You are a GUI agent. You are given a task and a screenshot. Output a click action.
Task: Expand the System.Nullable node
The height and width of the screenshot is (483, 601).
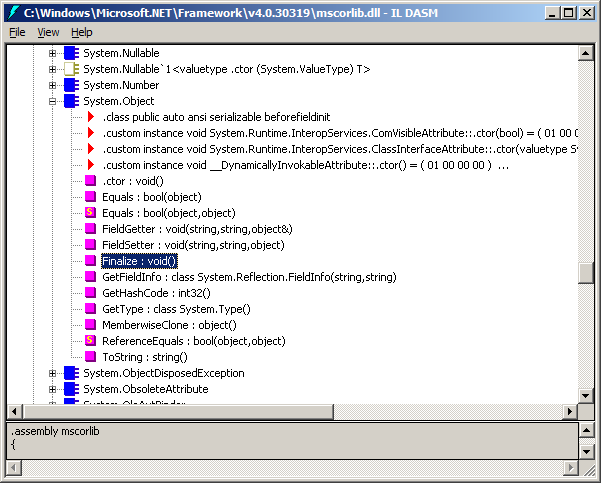coord(53,53)
